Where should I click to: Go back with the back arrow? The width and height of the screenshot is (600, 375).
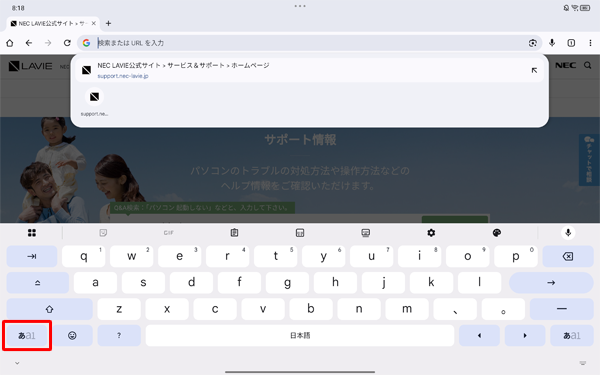coord(29,43)
